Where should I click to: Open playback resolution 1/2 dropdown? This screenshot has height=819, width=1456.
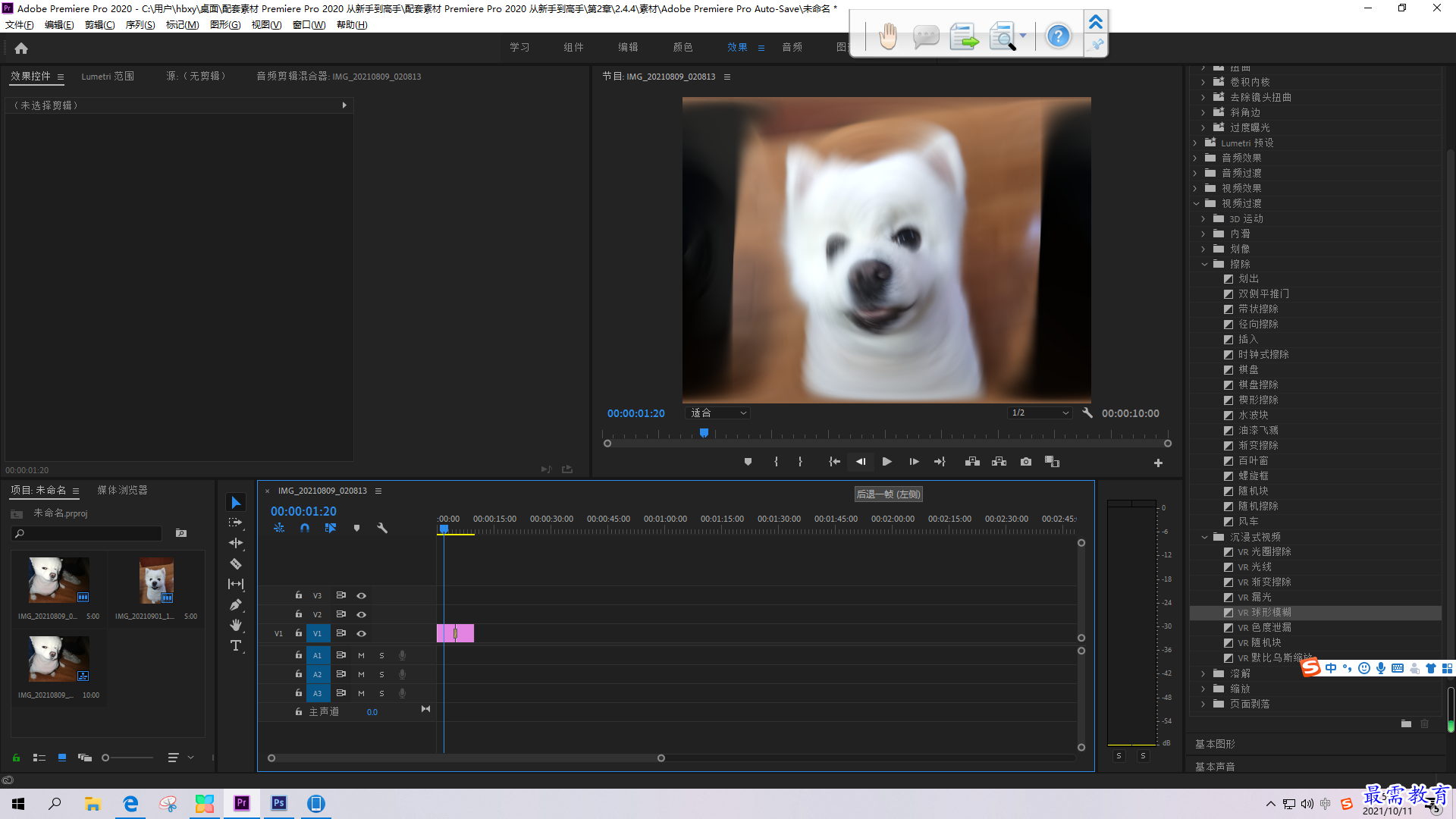click(x=1040, y=413)
